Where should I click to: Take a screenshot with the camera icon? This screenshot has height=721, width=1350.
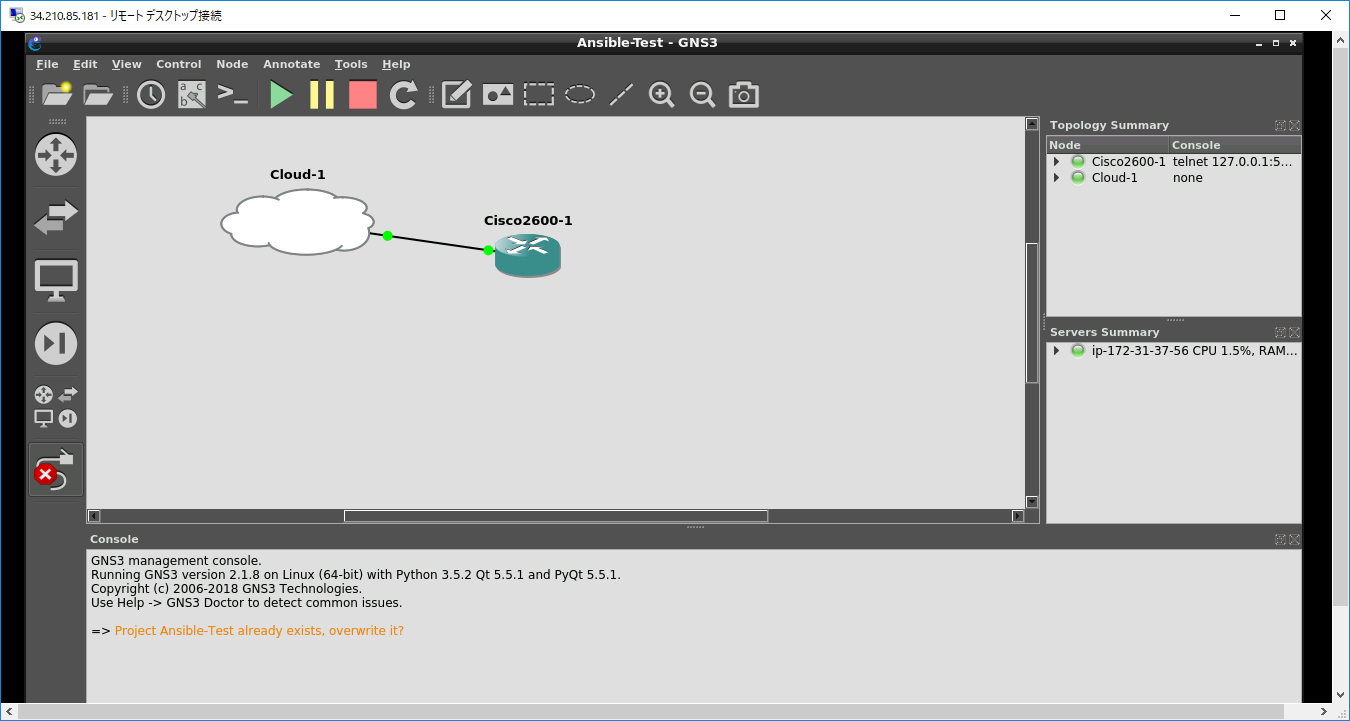coord(743,95)
